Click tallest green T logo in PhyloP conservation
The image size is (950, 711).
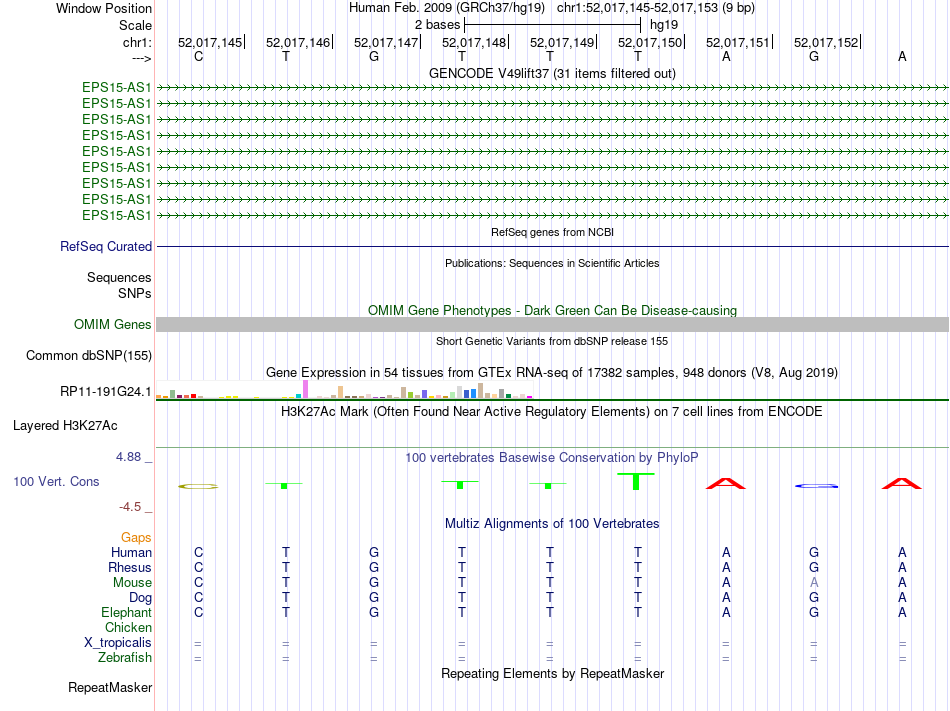(636, 481)
